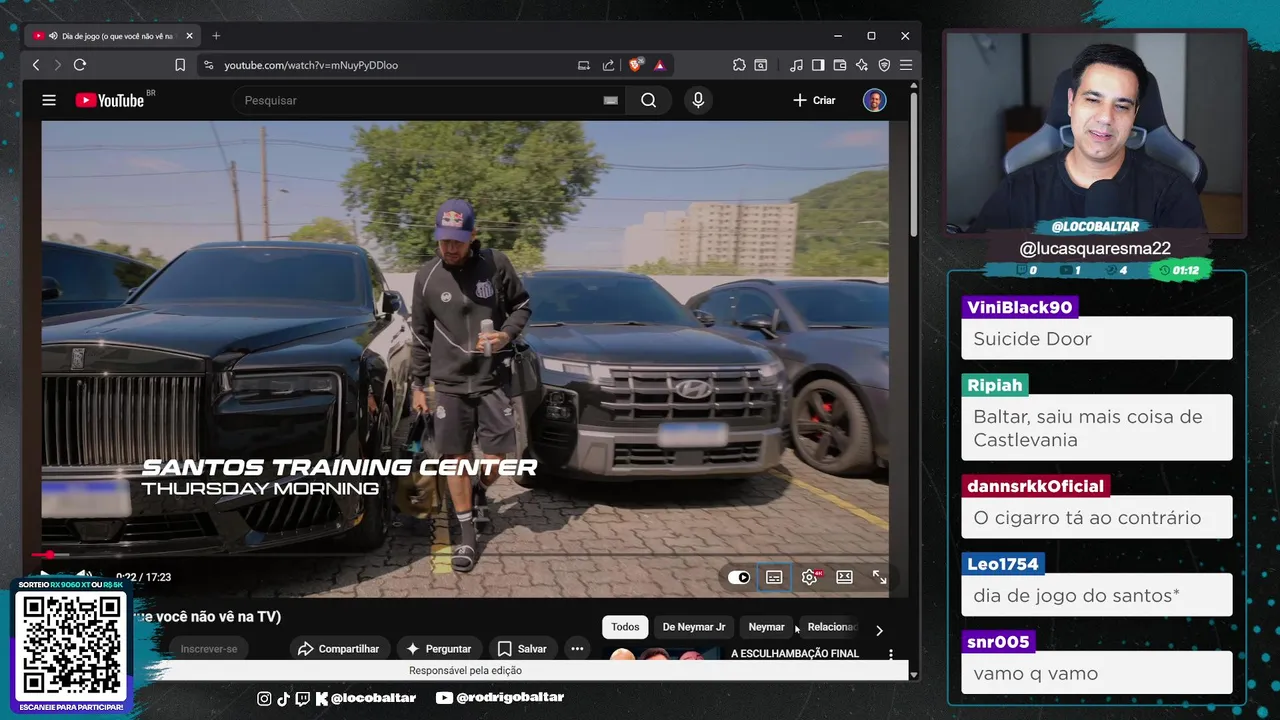Screen dimensions: 1280x720
Task: Toggle subtitles on the video player
Action: pyautogui.click(x=774, y=577)
